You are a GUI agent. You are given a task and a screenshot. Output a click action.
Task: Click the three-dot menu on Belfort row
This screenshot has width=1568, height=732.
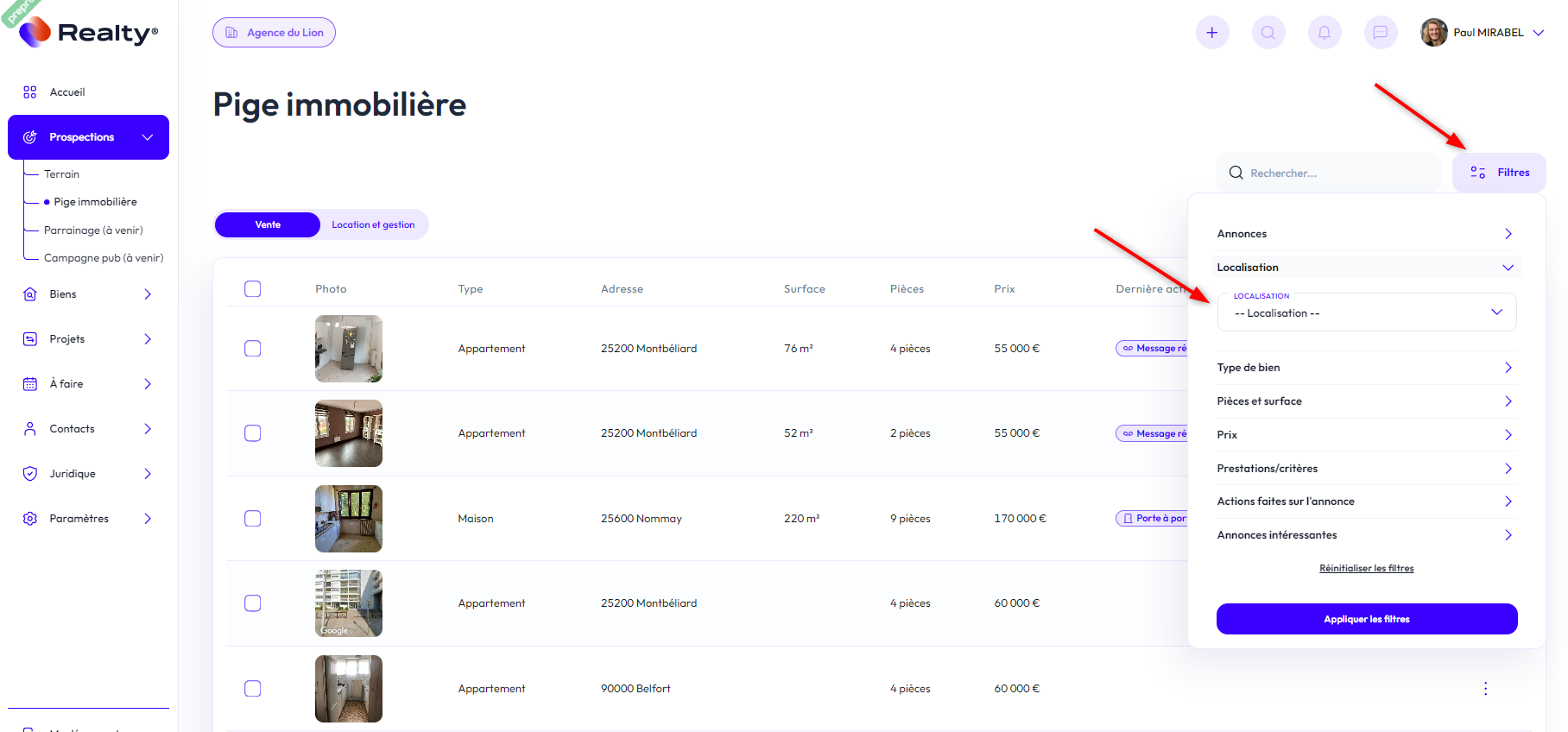pyautogui.click(x=1485, y=689)
